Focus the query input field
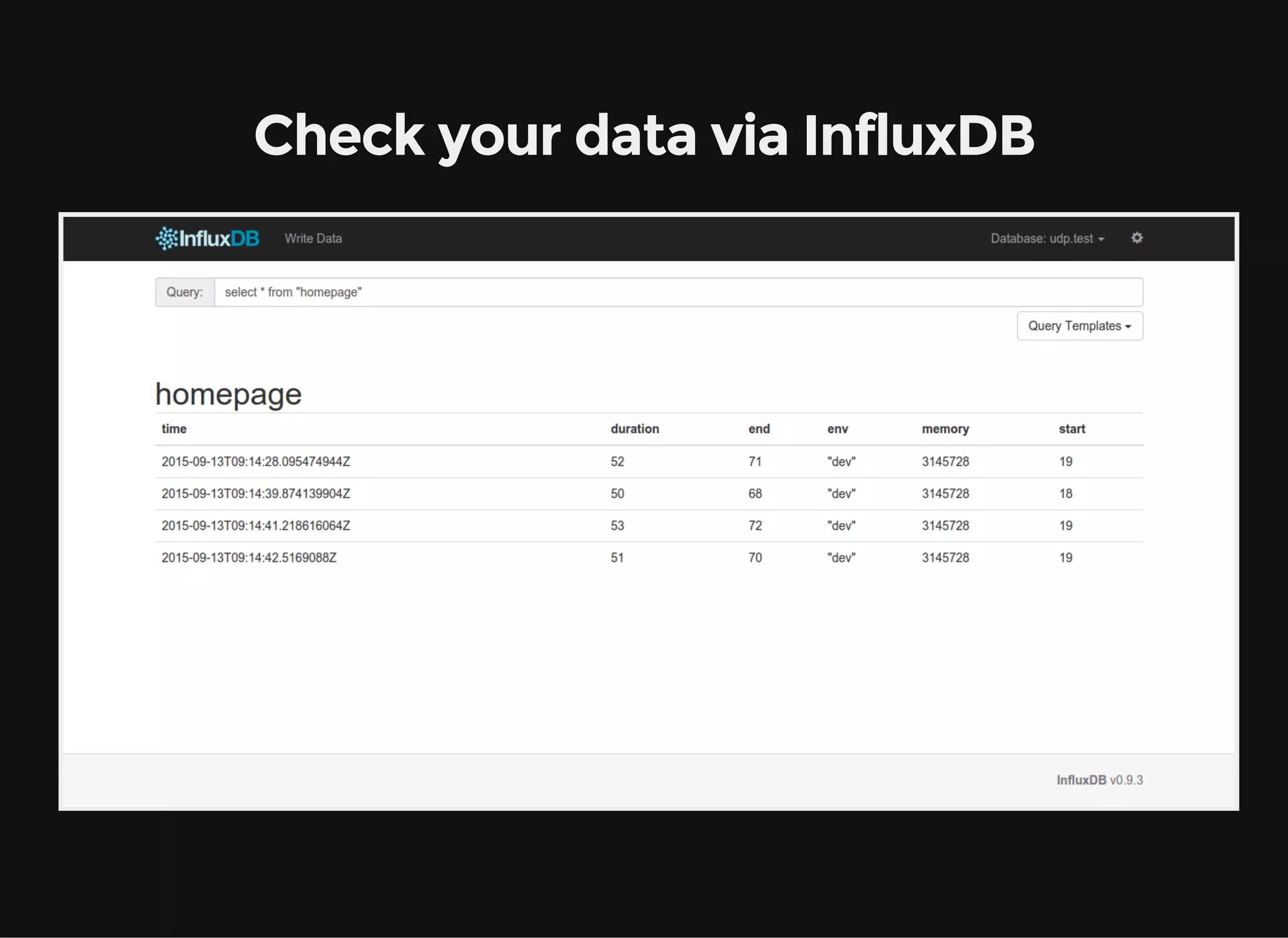 click(x=679, y=292)
